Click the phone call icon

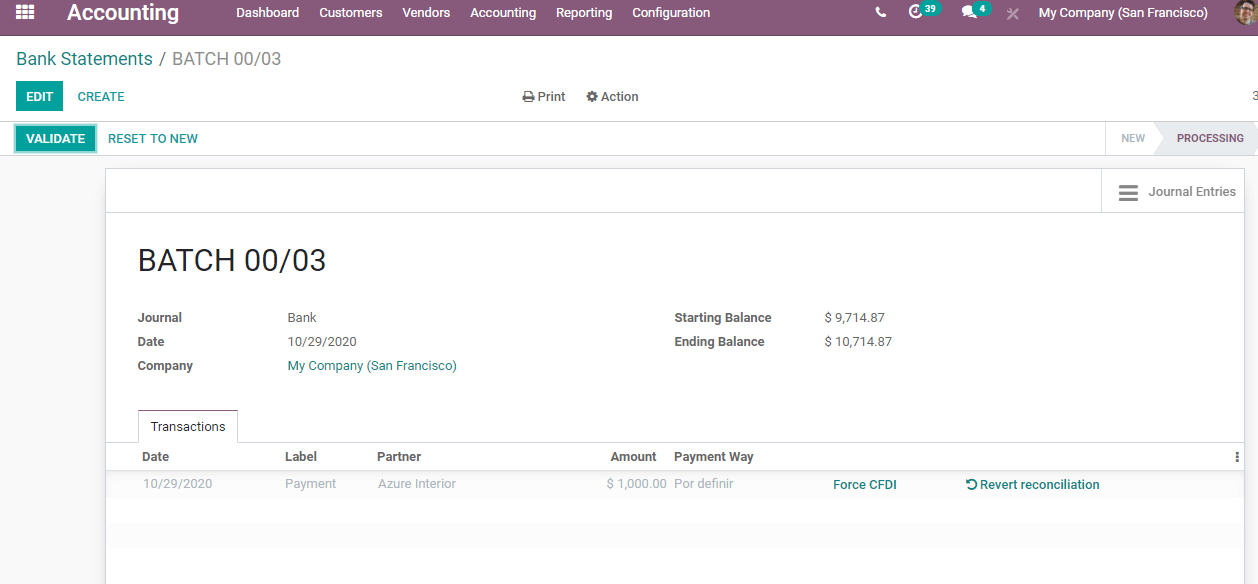[880, 13]
